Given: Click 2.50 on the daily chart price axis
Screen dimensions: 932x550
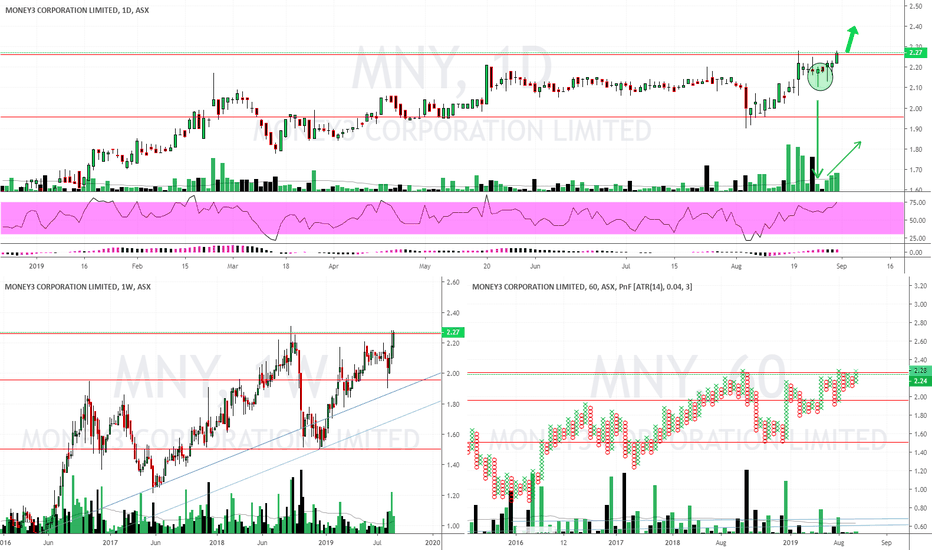Looking at the screenshot, I should (915, 6).
